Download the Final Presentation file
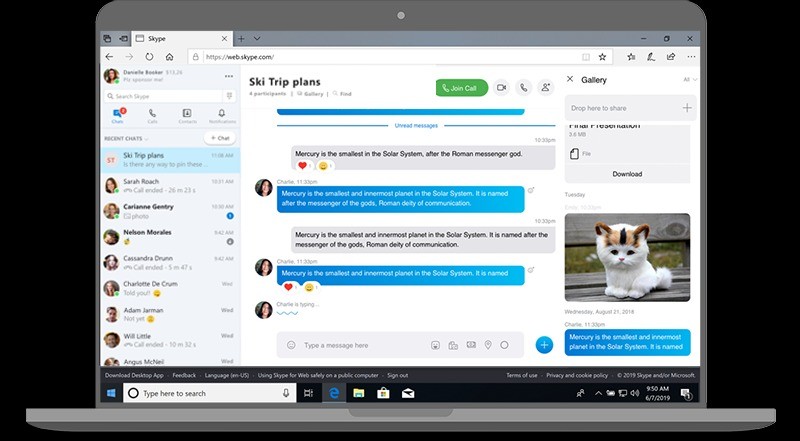Screen dimensions: 800x441 point(627,174)
